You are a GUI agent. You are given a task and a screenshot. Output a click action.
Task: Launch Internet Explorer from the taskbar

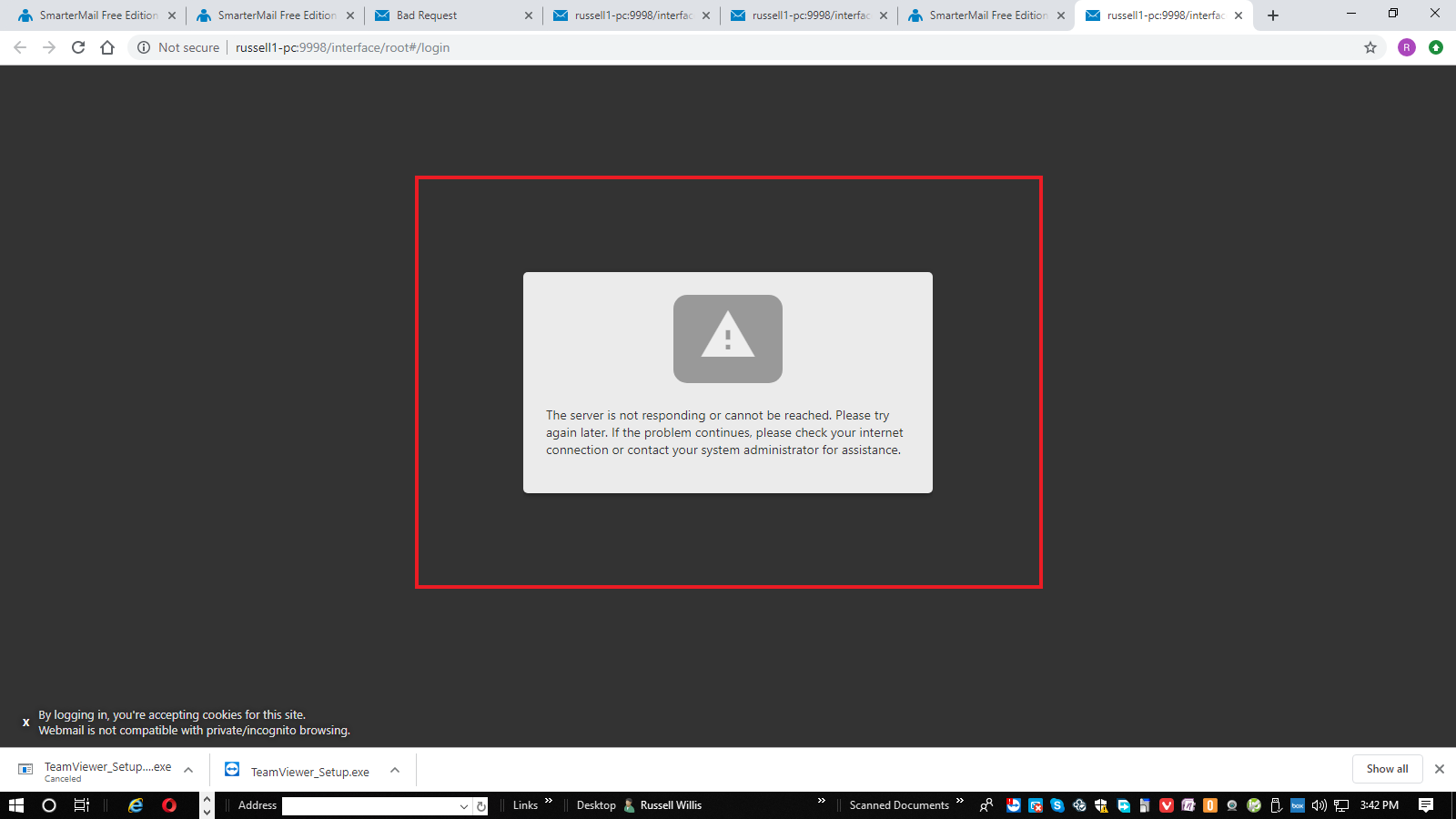(136, 805)
